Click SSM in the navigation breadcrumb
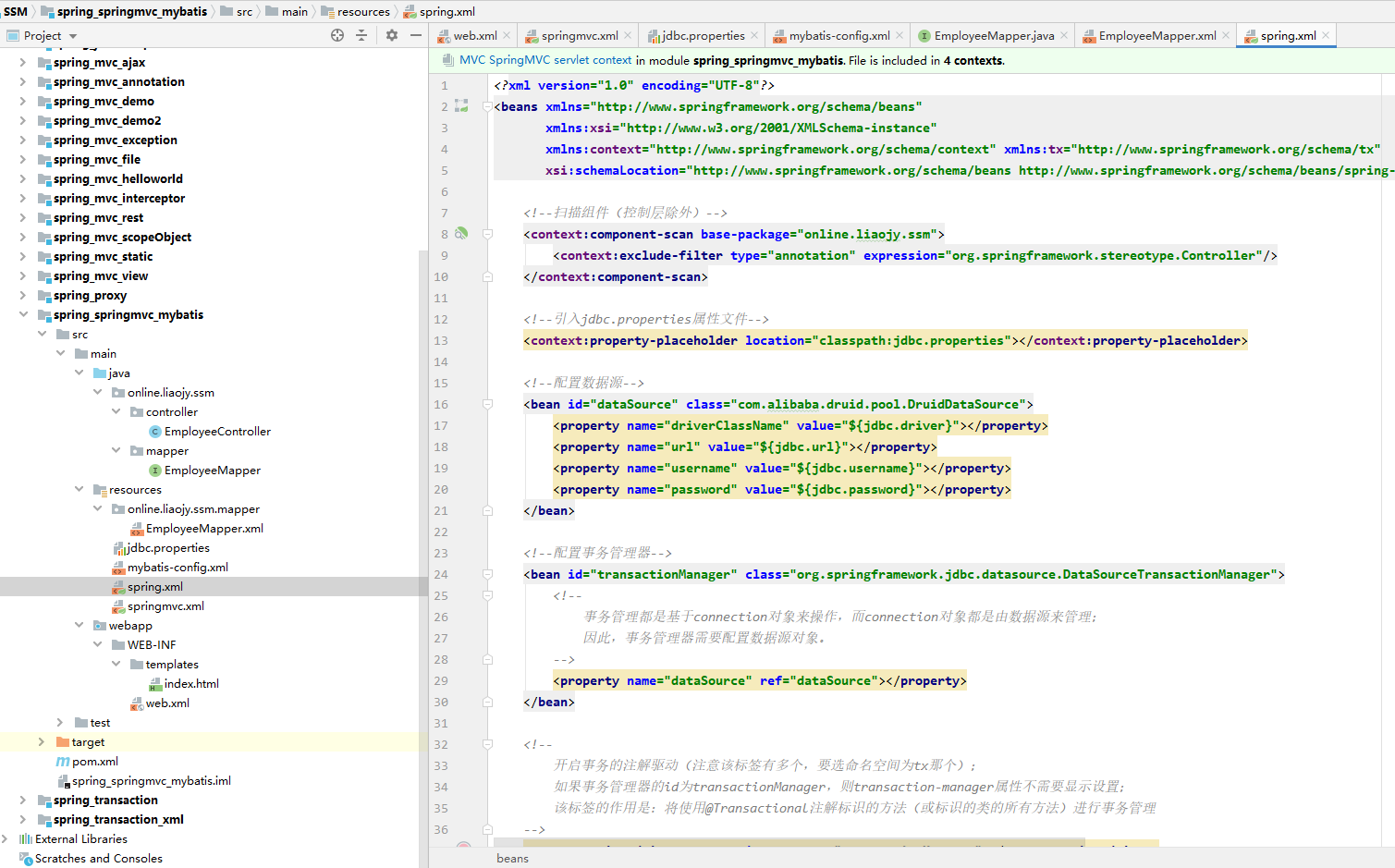Viewport: 1395px width, 868px height. 16,11
